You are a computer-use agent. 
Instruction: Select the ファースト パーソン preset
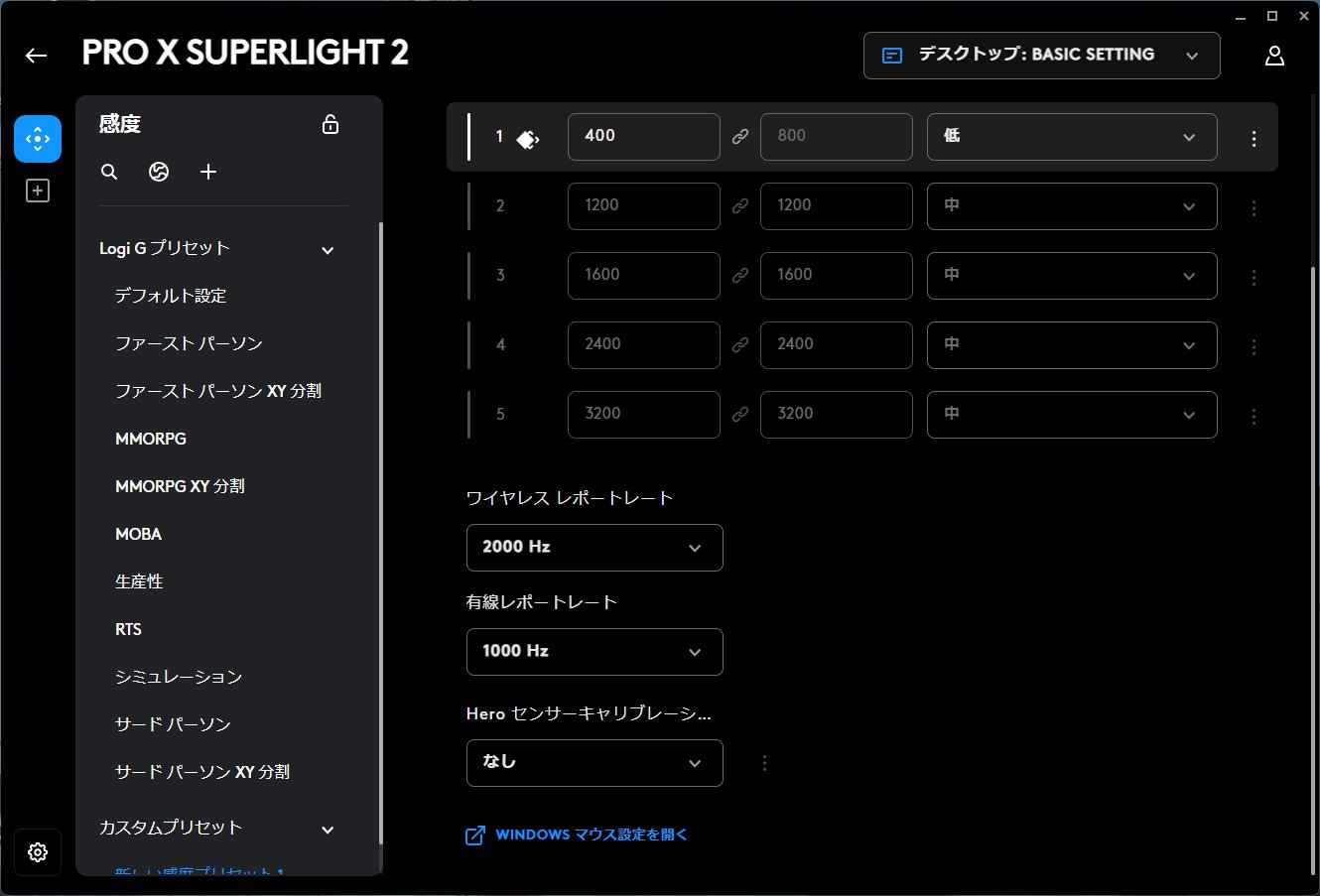coord(189,343)
